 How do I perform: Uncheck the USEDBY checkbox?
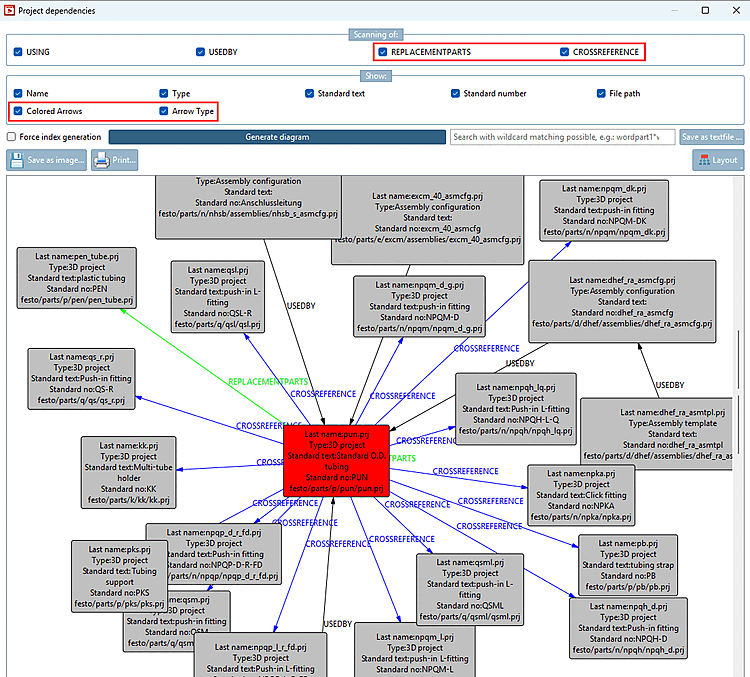200,52
